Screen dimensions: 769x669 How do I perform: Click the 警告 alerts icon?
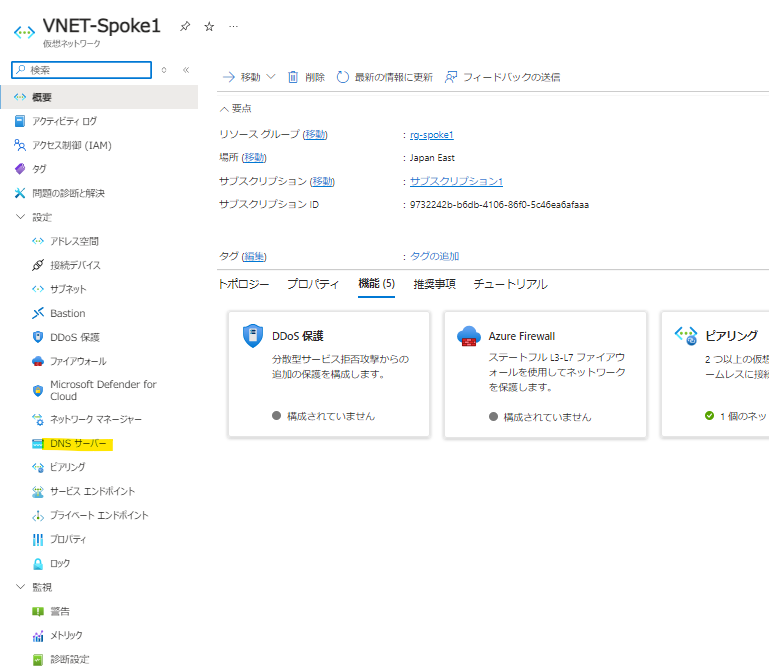[x=38, y=612]
